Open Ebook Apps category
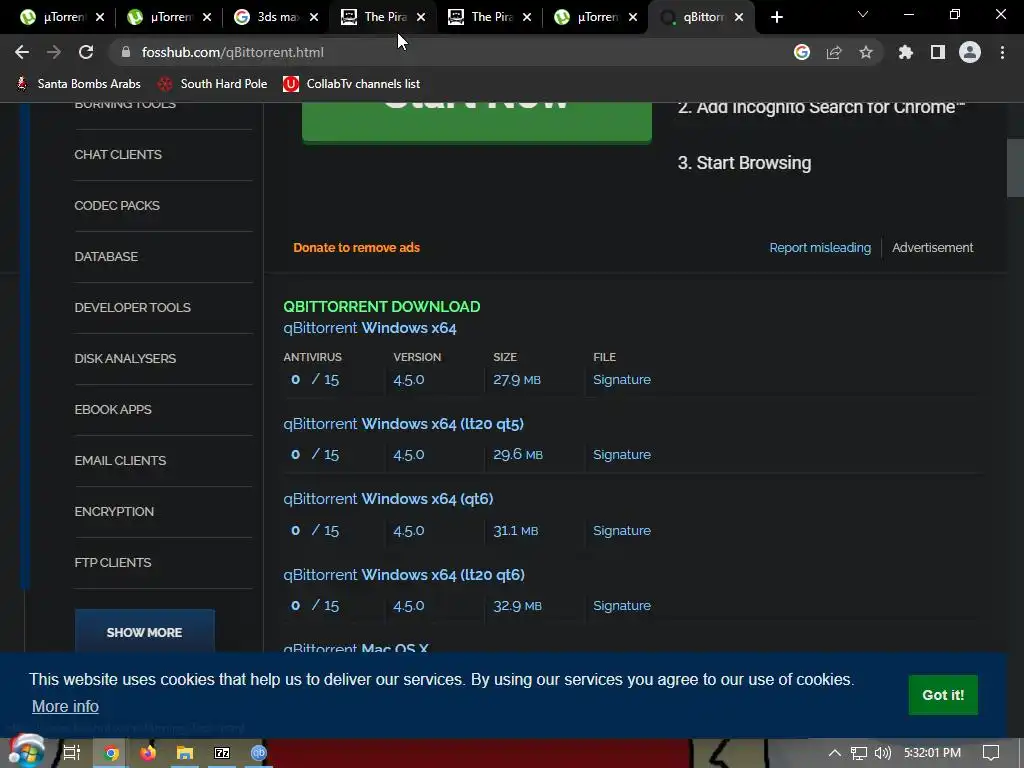This screenshot has width=1024, height=768. (113, 409)
